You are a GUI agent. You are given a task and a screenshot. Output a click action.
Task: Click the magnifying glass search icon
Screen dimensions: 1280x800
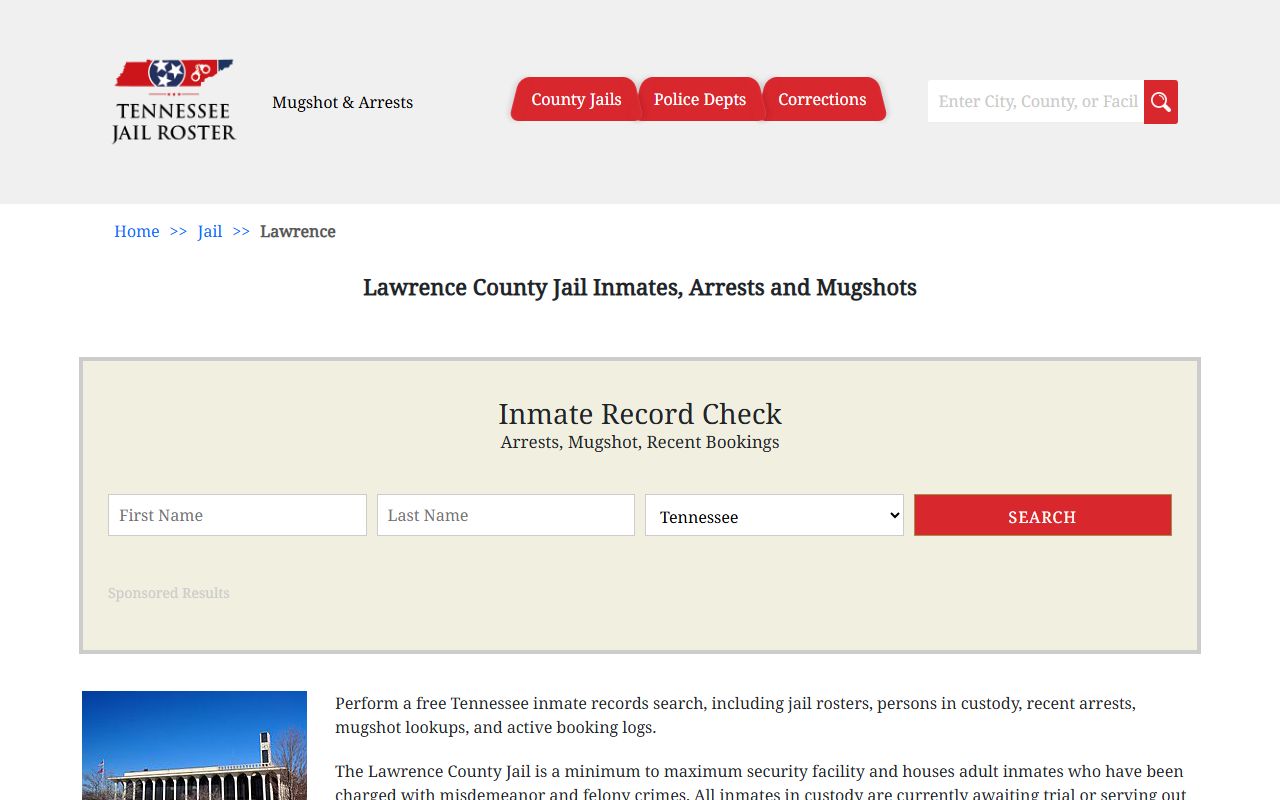(x=1161, y=102)
